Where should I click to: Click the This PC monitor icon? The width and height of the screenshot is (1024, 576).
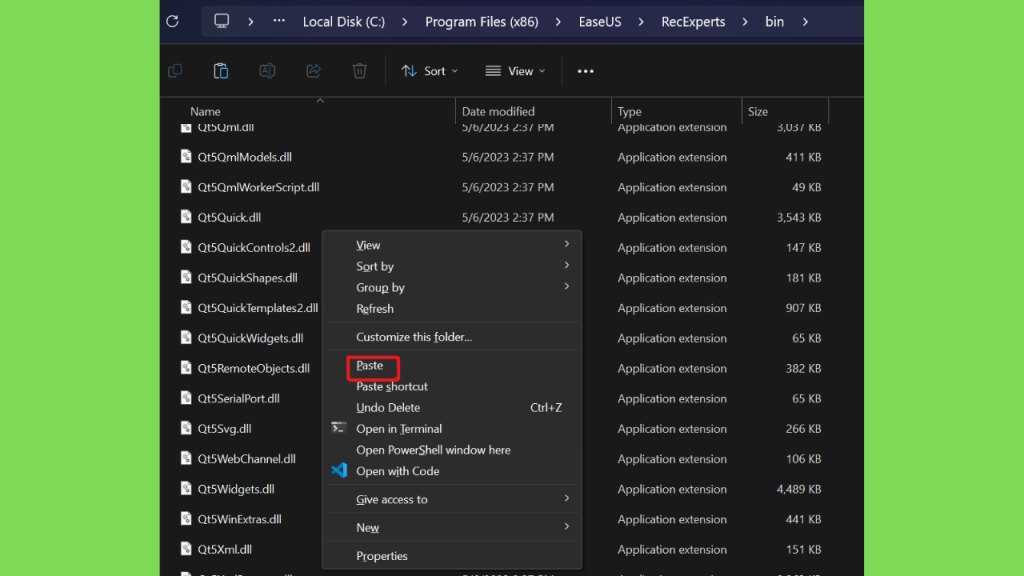point(221,21)
